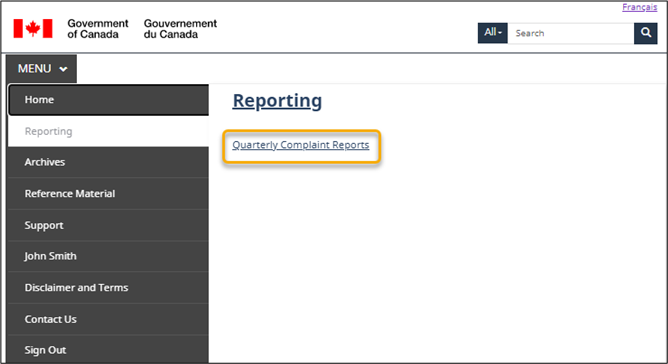The height and width of the screenshot is (364, 668).
Task: Open Quarterly Complaint Reports link
Action: 300,145
